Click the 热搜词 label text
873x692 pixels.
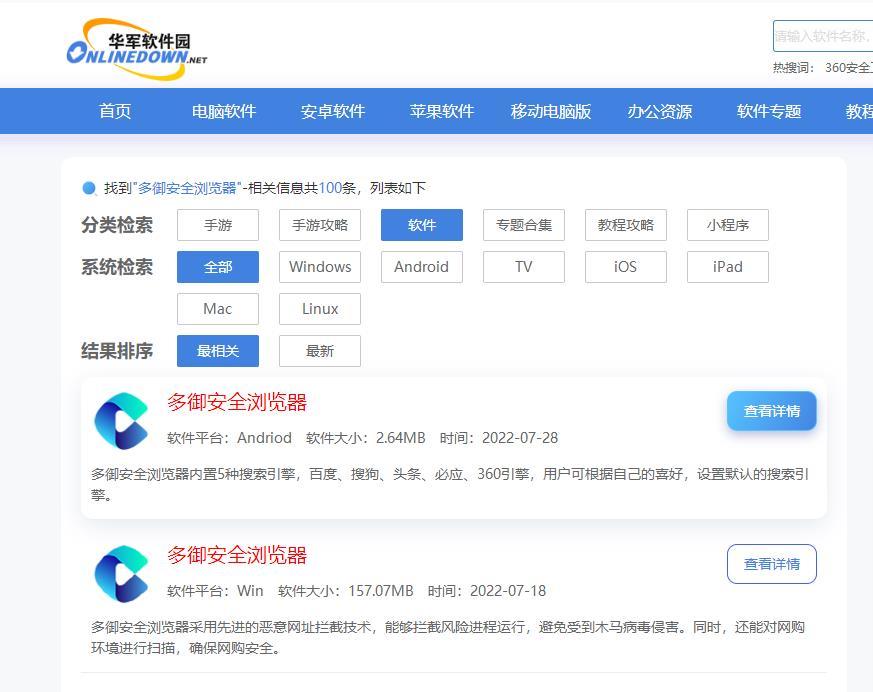(793, 68)
